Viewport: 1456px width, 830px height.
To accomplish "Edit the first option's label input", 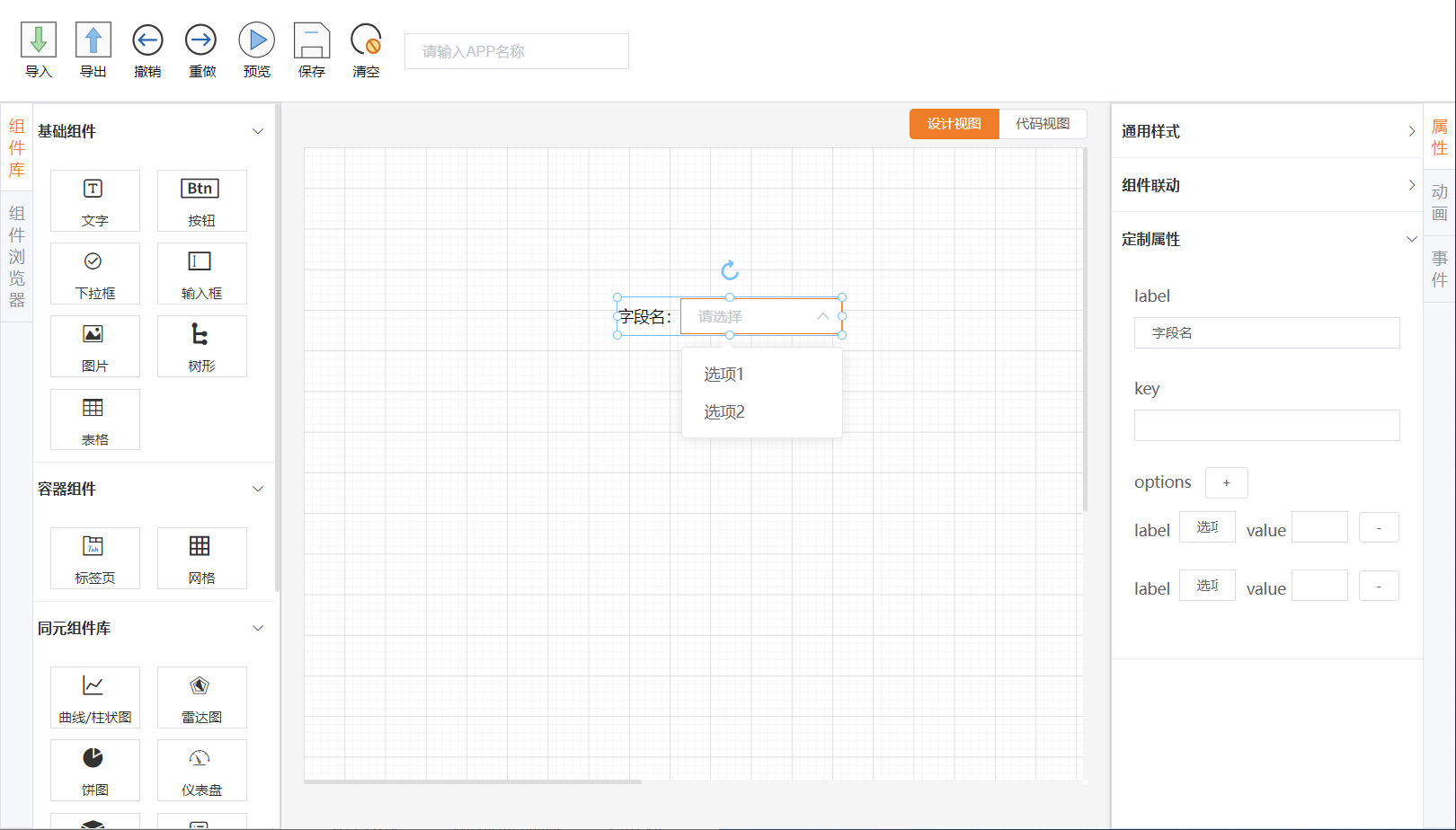I will click(x=1207, y=526).
